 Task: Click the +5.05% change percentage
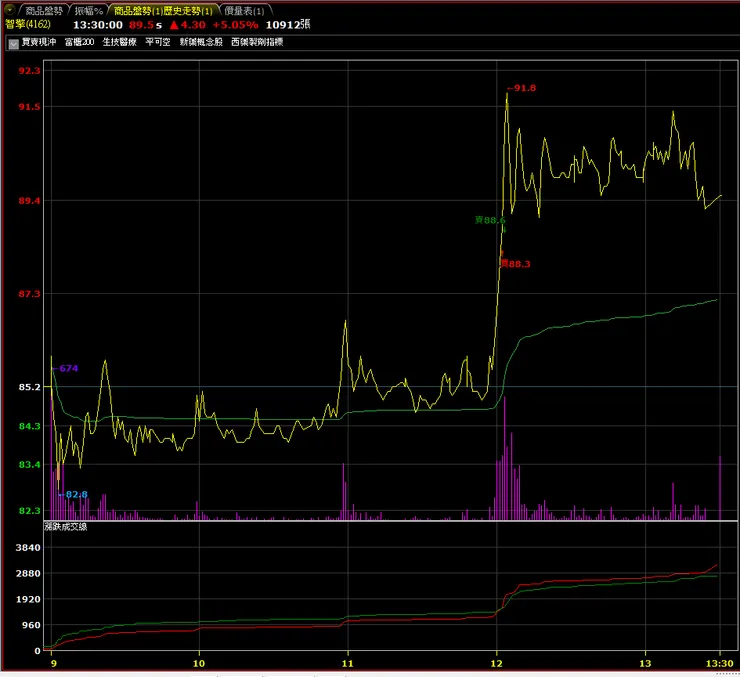pyautogui.click(x=235, y=25)
